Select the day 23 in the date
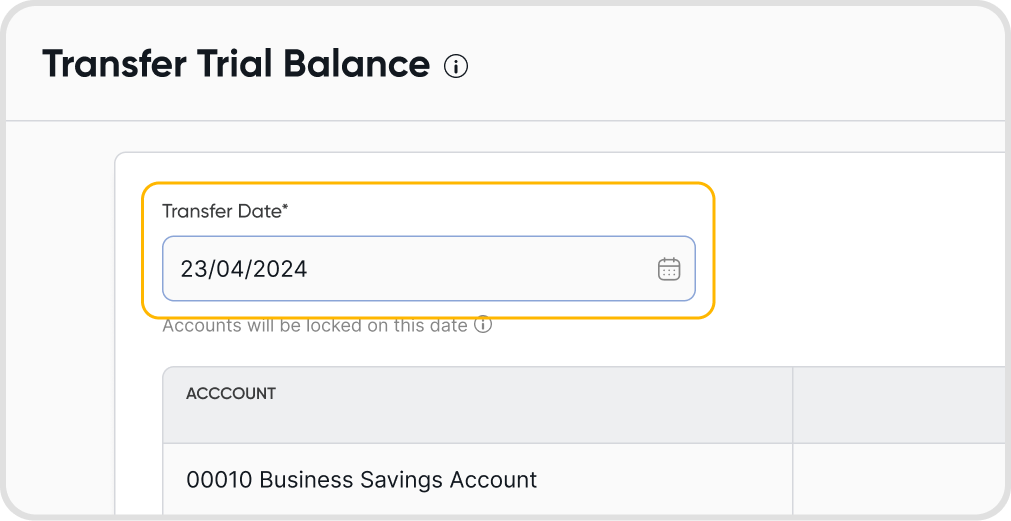The image size is (1011, 521). tap(192, 268)
